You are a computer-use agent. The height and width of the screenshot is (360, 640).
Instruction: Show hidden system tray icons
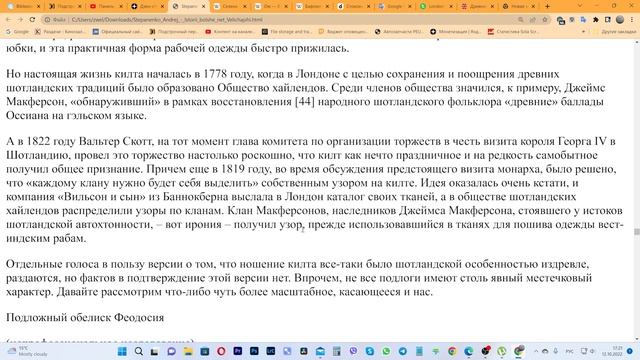tap(536, 351)
